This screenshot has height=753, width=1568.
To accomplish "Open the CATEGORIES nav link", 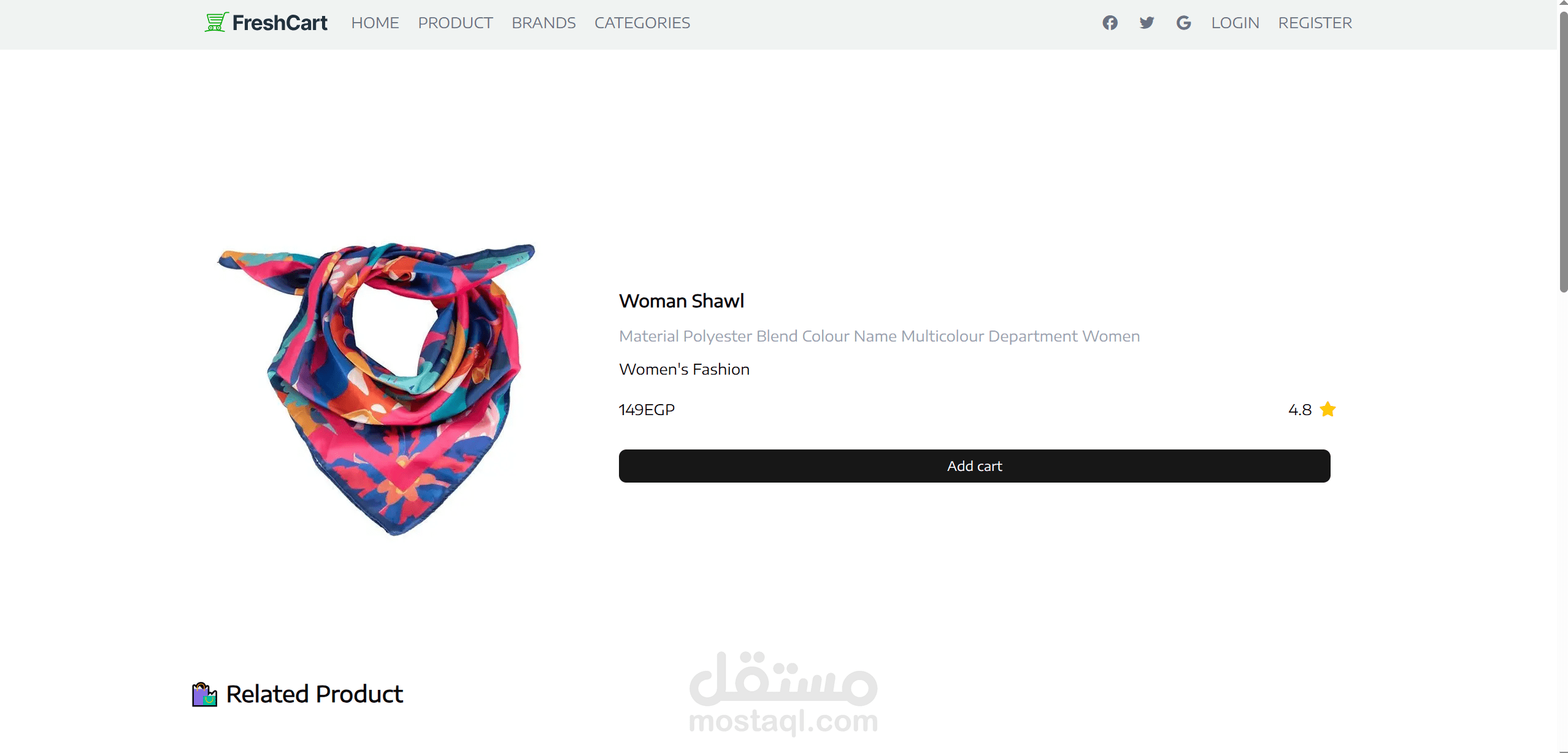I will click(642, 23).
